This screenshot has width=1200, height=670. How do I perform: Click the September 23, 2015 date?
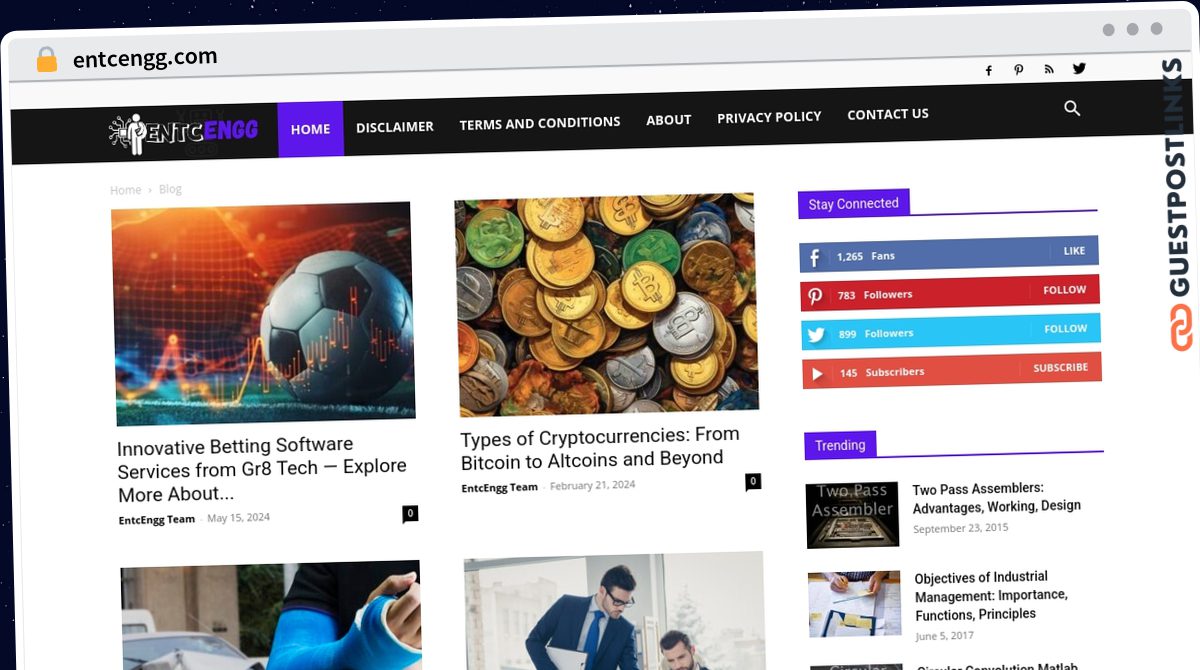point(961,528)
